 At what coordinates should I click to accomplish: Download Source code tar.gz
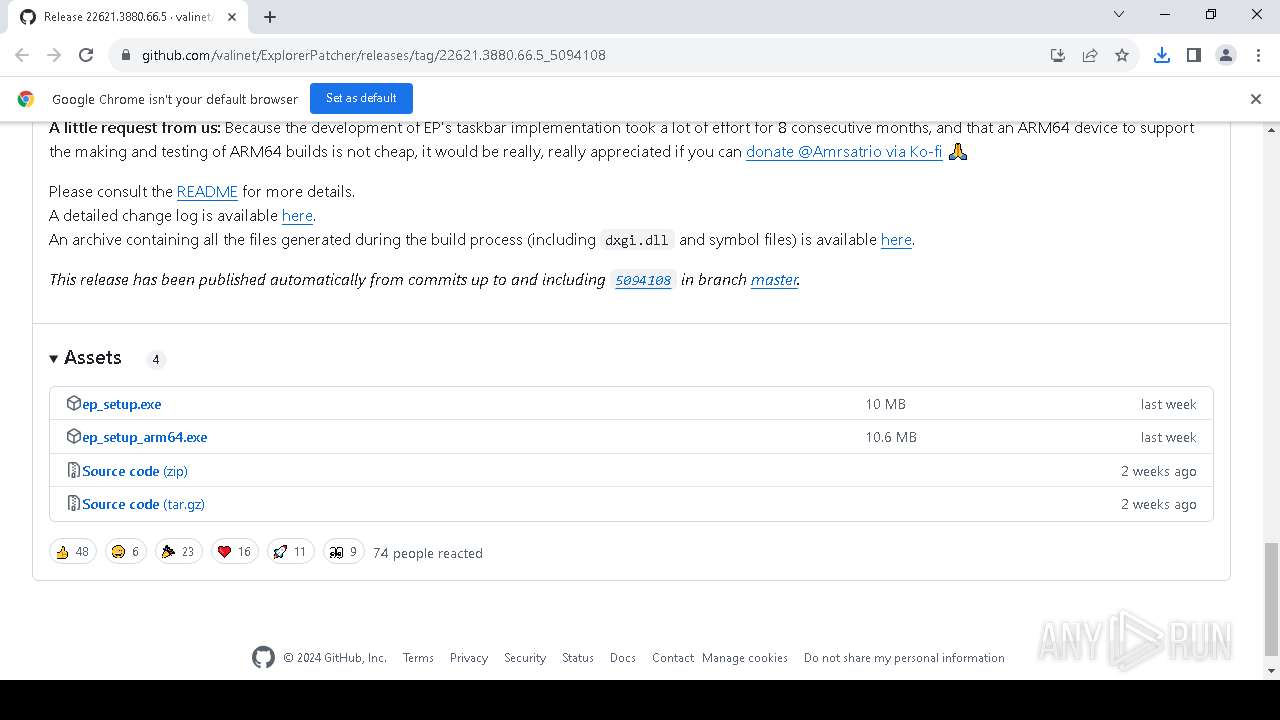143,504
